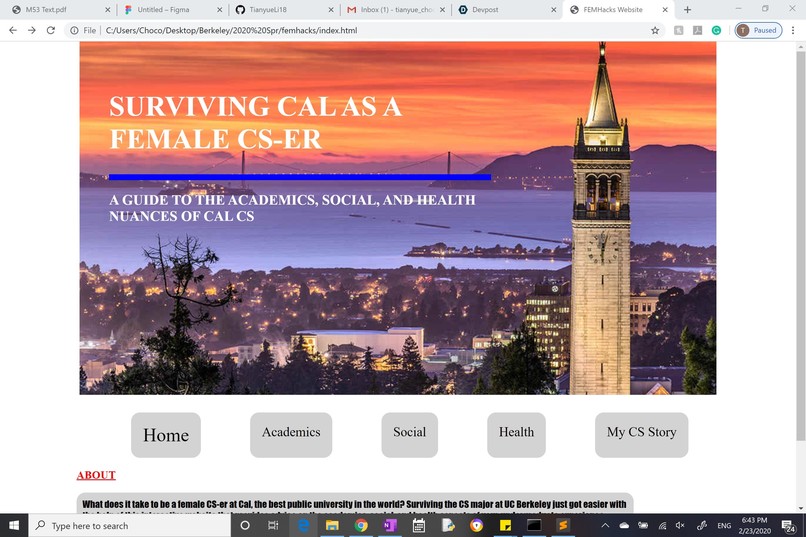Screen dimensions: 806x537
Task: Bookmark this page with the star
Action: click(x=655, y=30)
